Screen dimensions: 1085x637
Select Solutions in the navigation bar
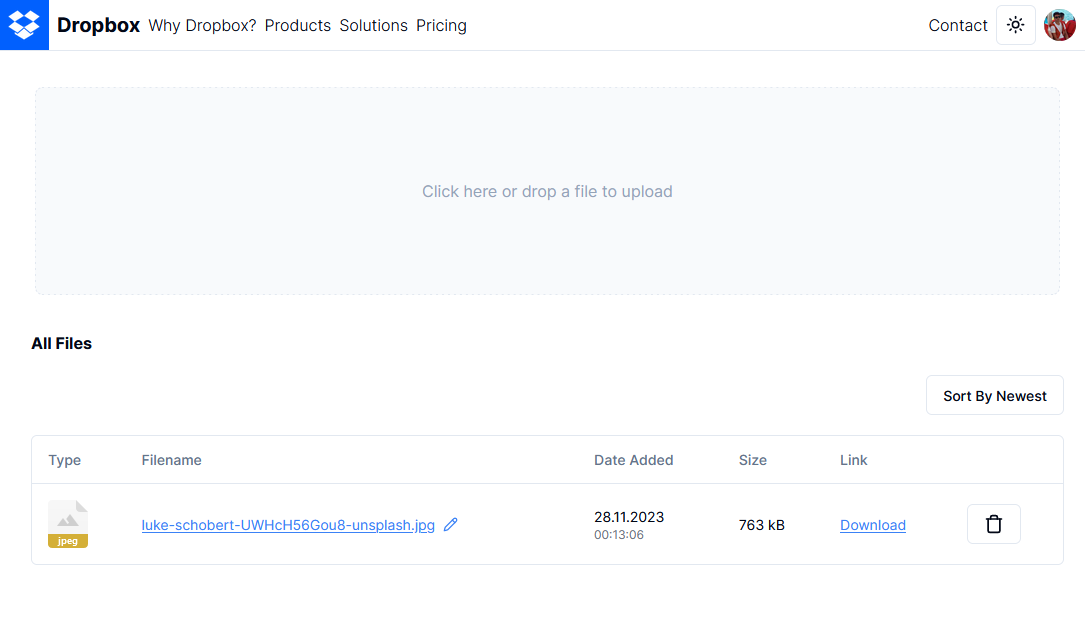373,25
